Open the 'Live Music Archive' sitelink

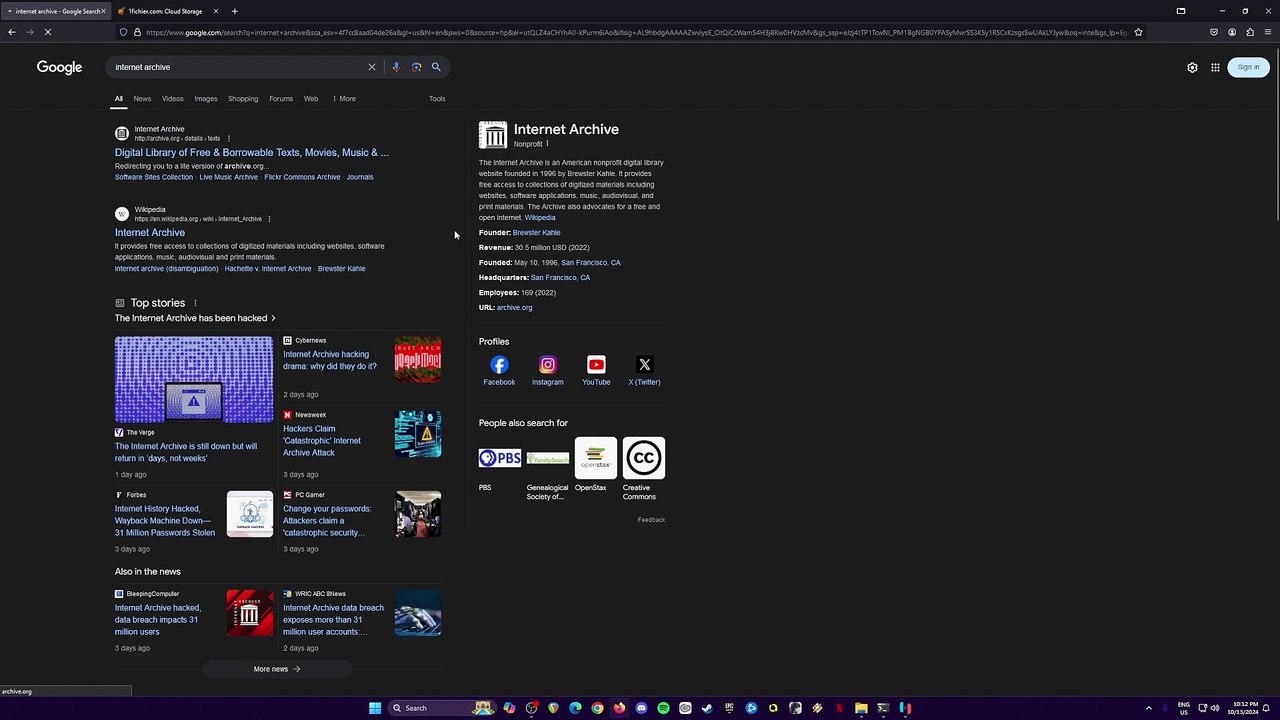pyautogui.click(x=228, y=177)
